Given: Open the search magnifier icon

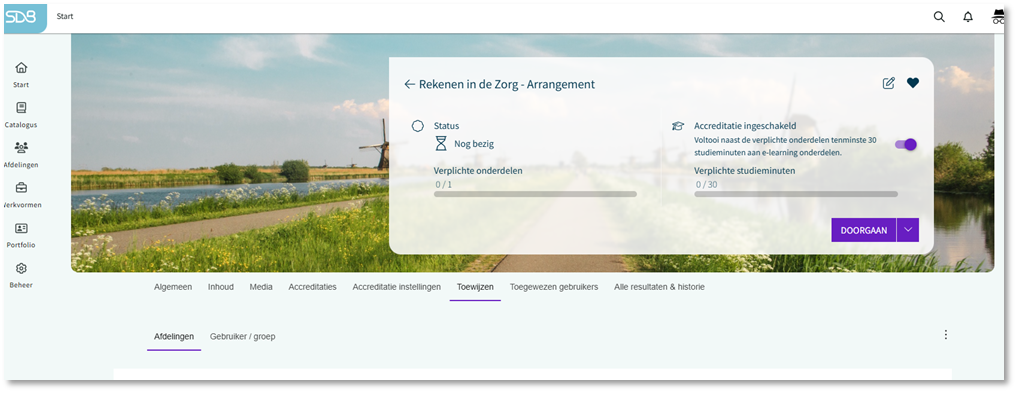Looking at the screenshot, I should coord(939,18).
